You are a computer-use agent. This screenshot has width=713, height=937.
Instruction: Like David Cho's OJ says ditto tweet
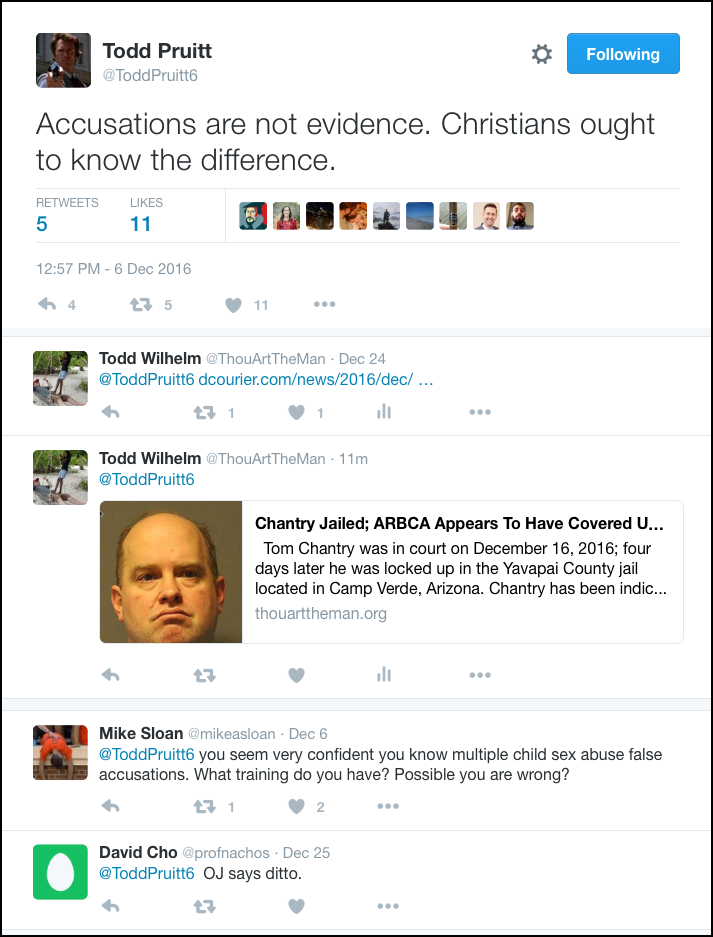tap(296, 907)
